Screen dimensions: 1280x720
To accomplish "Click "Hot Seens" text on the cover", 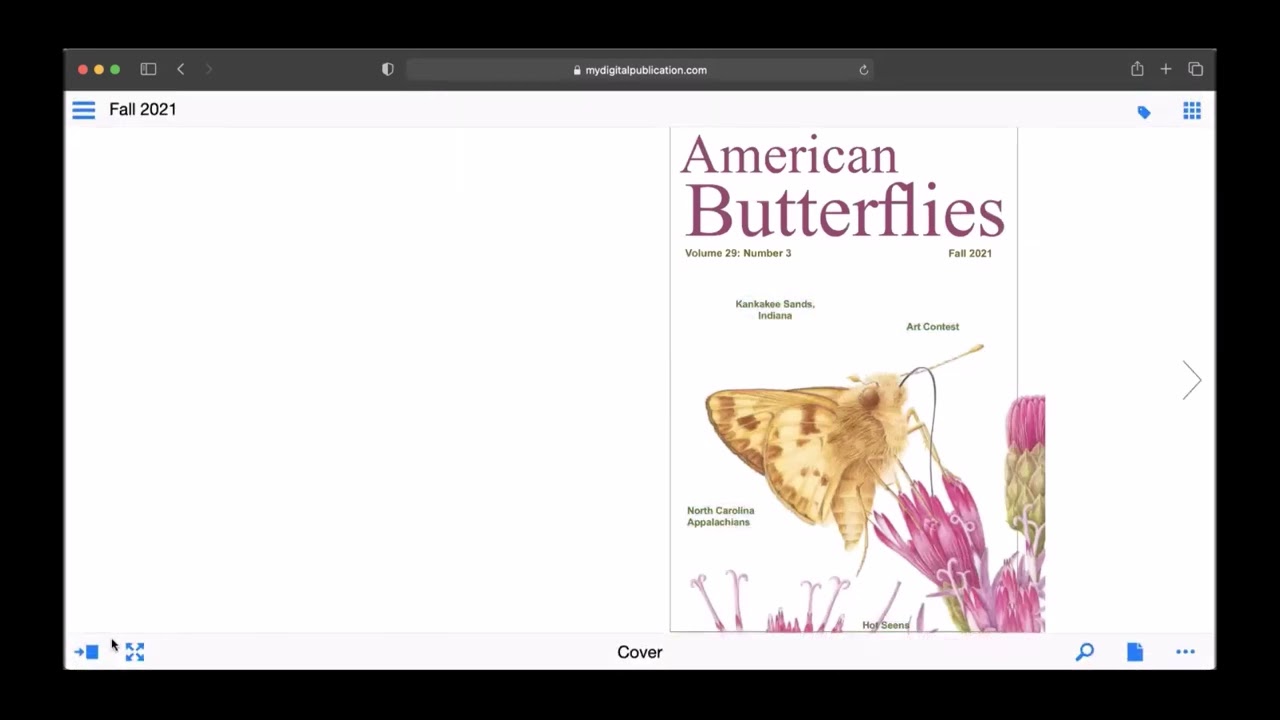I will click(x=886, y=625).
